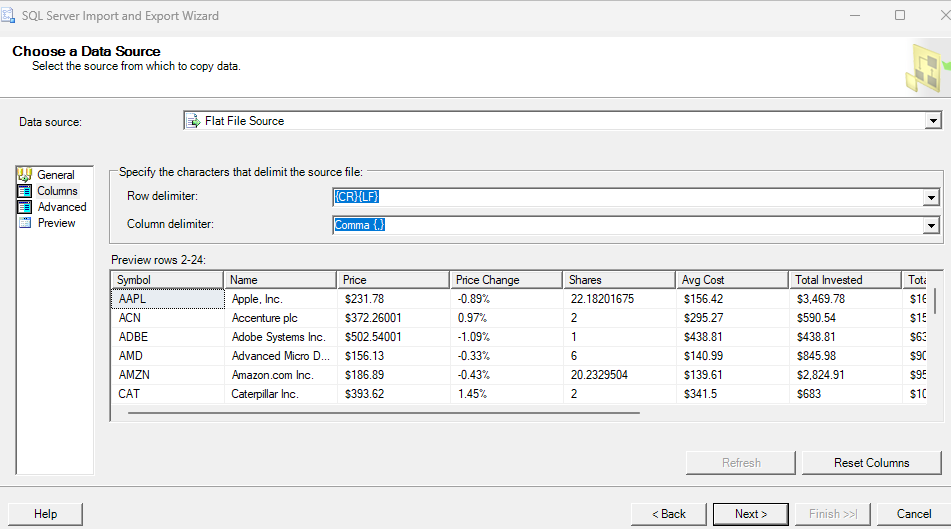Click the $2,824.91 total invested cell
951x529 pixels.
[846, 375]
